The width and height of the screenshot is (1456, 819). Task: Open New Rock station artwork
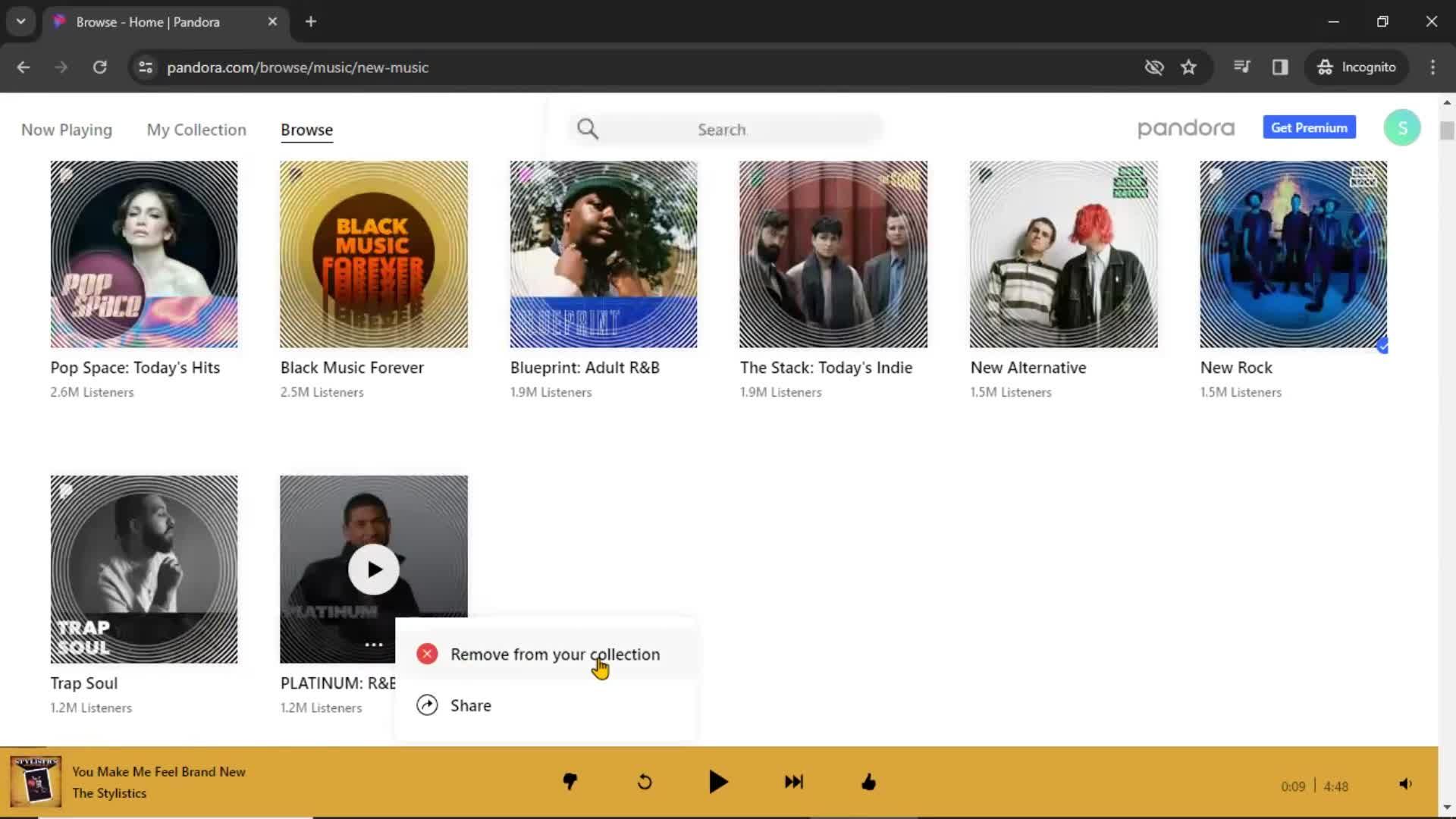coord(1294,254)
